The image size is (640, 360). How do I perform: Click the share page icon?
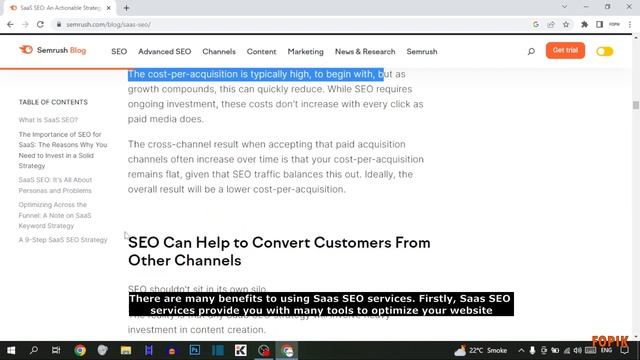(551, 24)
